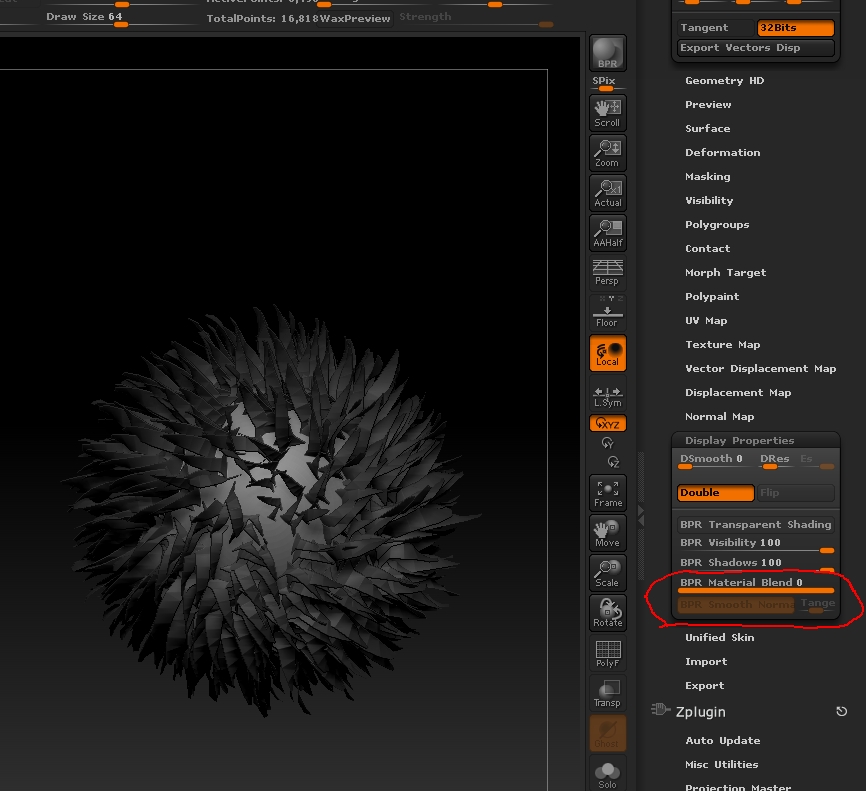866x791 pixels.
Task: Select the Zoom navigation tool
Action: pos(608,153)
